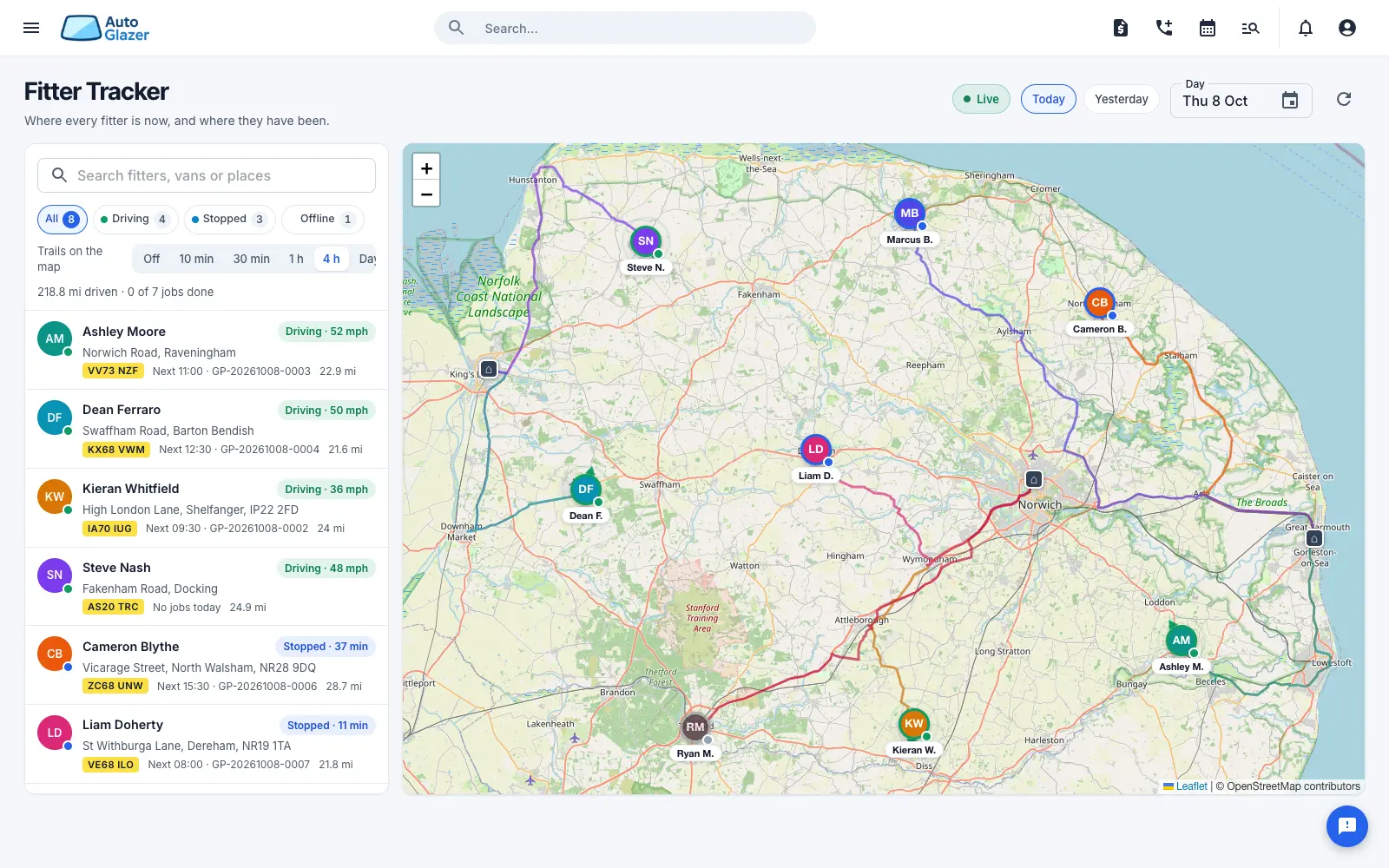Click the global Search field

[625, 28]
